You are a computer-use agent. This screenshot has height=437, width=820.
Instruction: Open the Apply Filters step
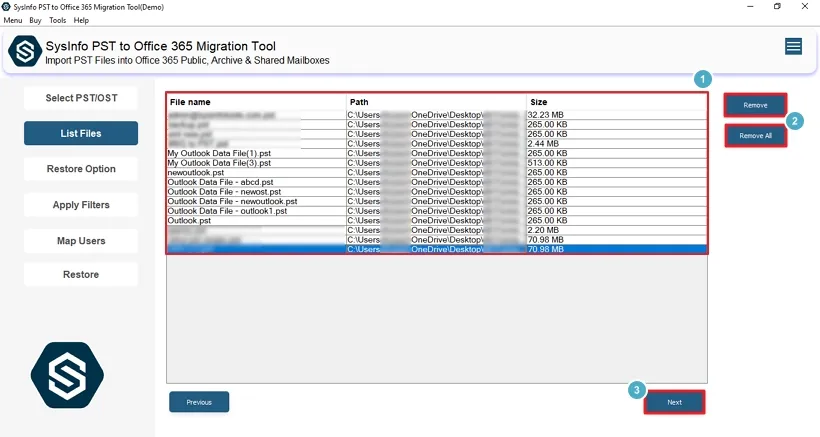(x=81, y=205)
